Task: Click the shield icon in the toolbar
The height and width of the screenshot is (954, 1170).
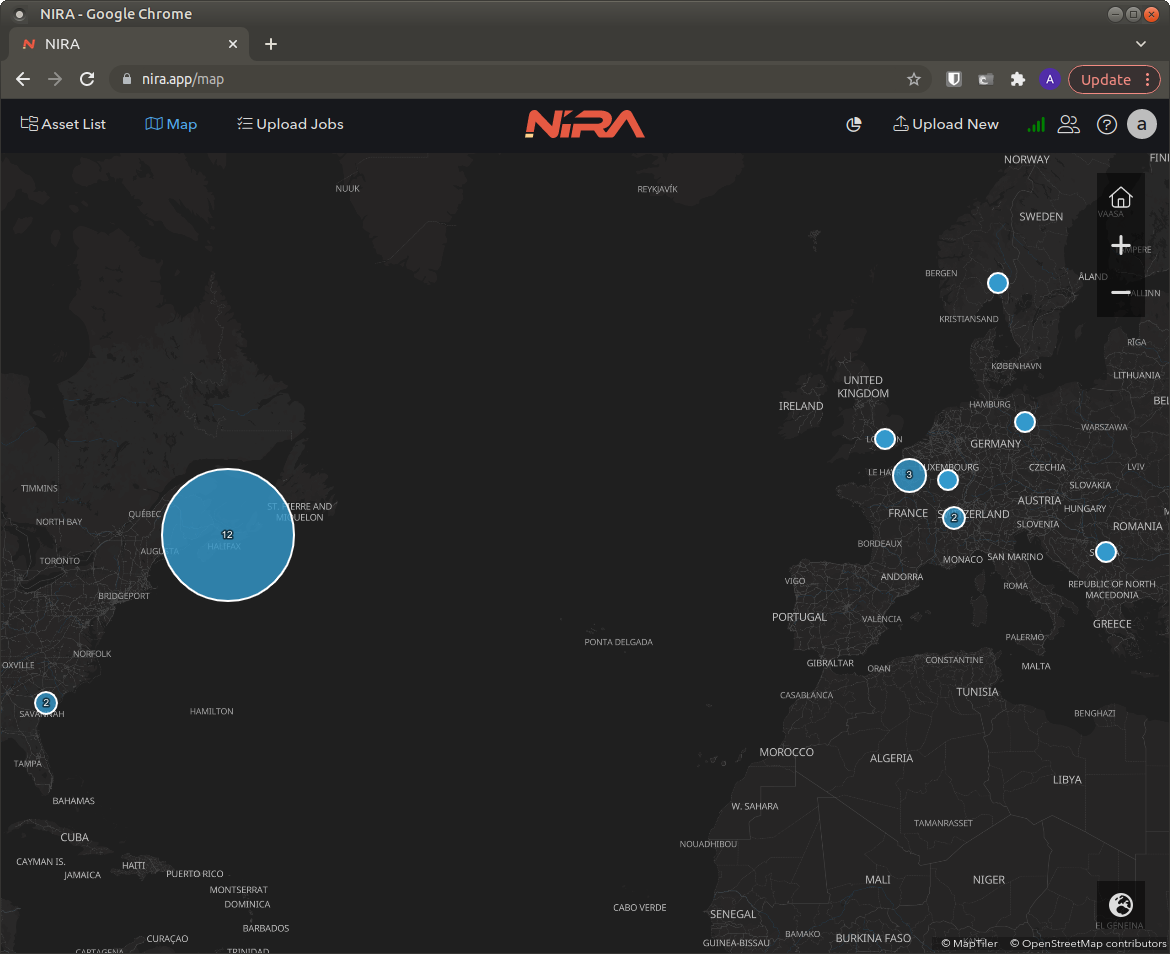Action: pos(953,78)
